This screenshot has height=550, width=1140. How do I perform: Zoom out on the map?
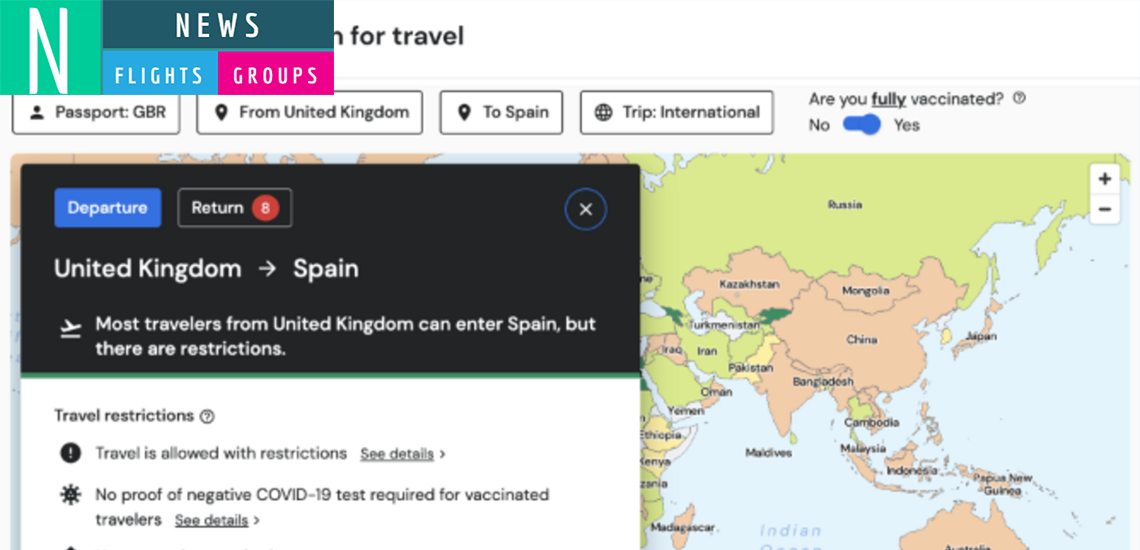point(1104,210)
